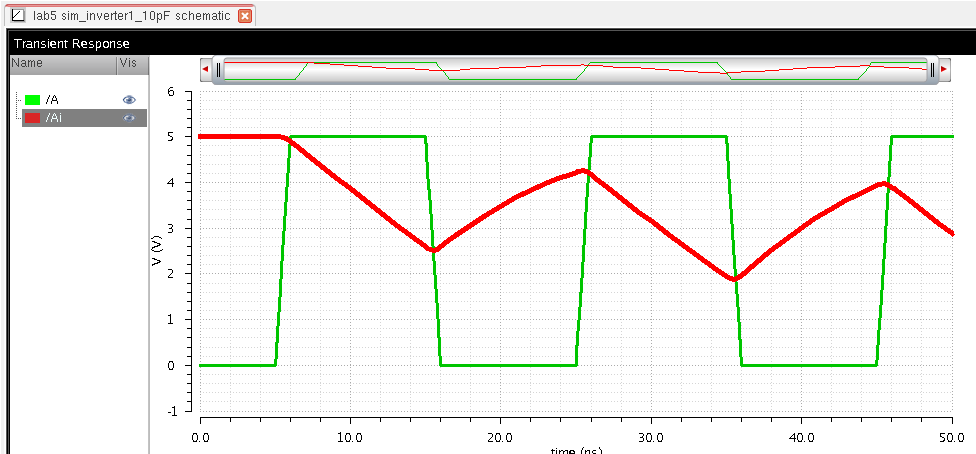This screenshot has width=976, height=454.
Task: Select the lab5 sim_inverter1_10pF schematic tab
Action: pyautogui.click(x=129, y=16)
